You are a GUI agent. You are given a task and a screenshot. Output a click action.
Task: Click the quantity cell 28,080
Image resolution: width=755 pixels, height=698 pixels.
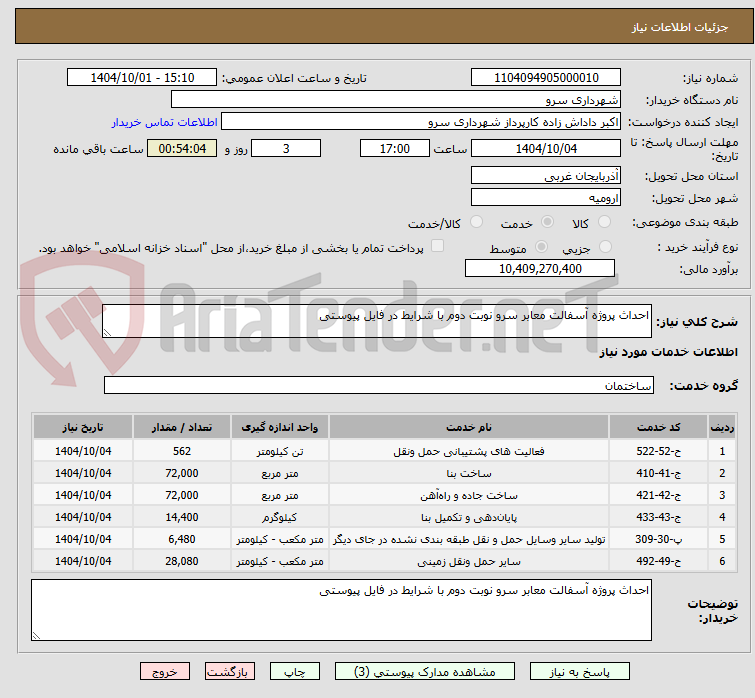pos(182,561)
